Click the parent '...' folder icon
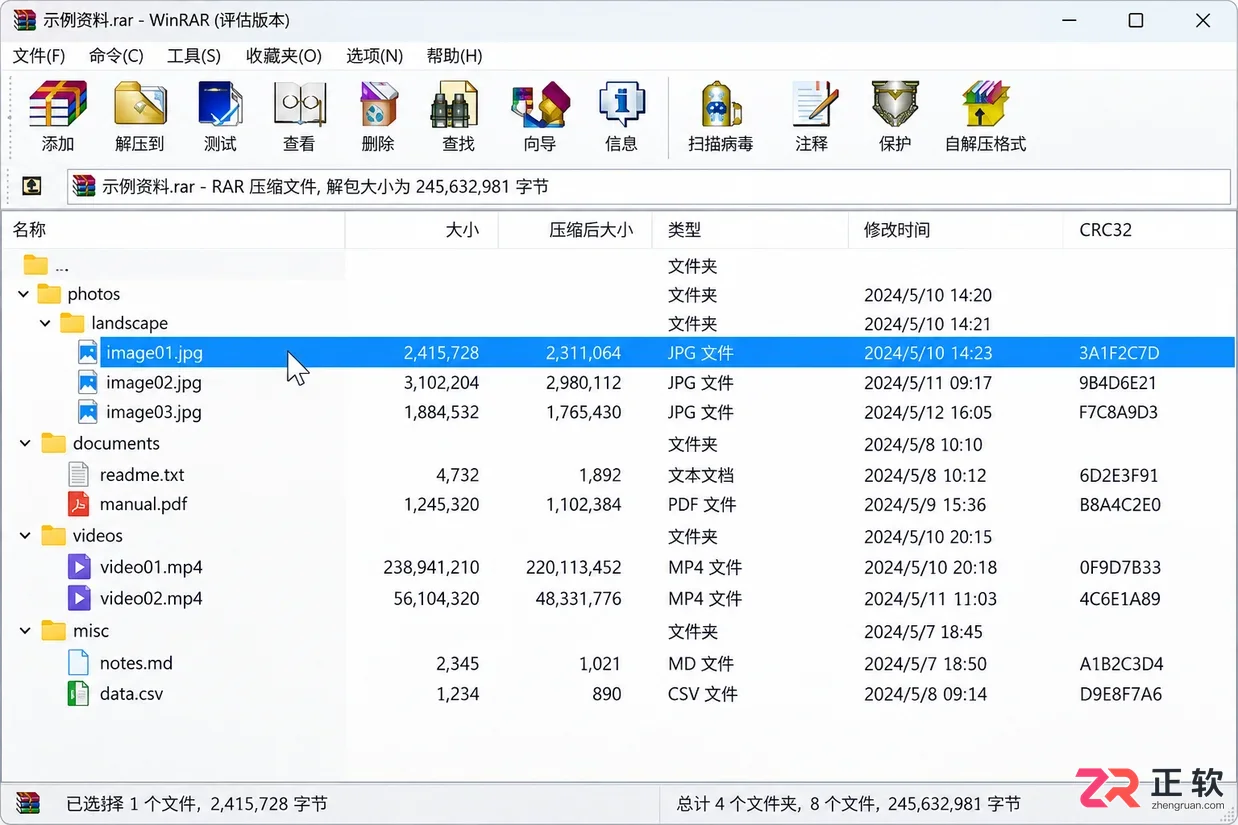1238x825 pixels. click(x=36, y=265)
